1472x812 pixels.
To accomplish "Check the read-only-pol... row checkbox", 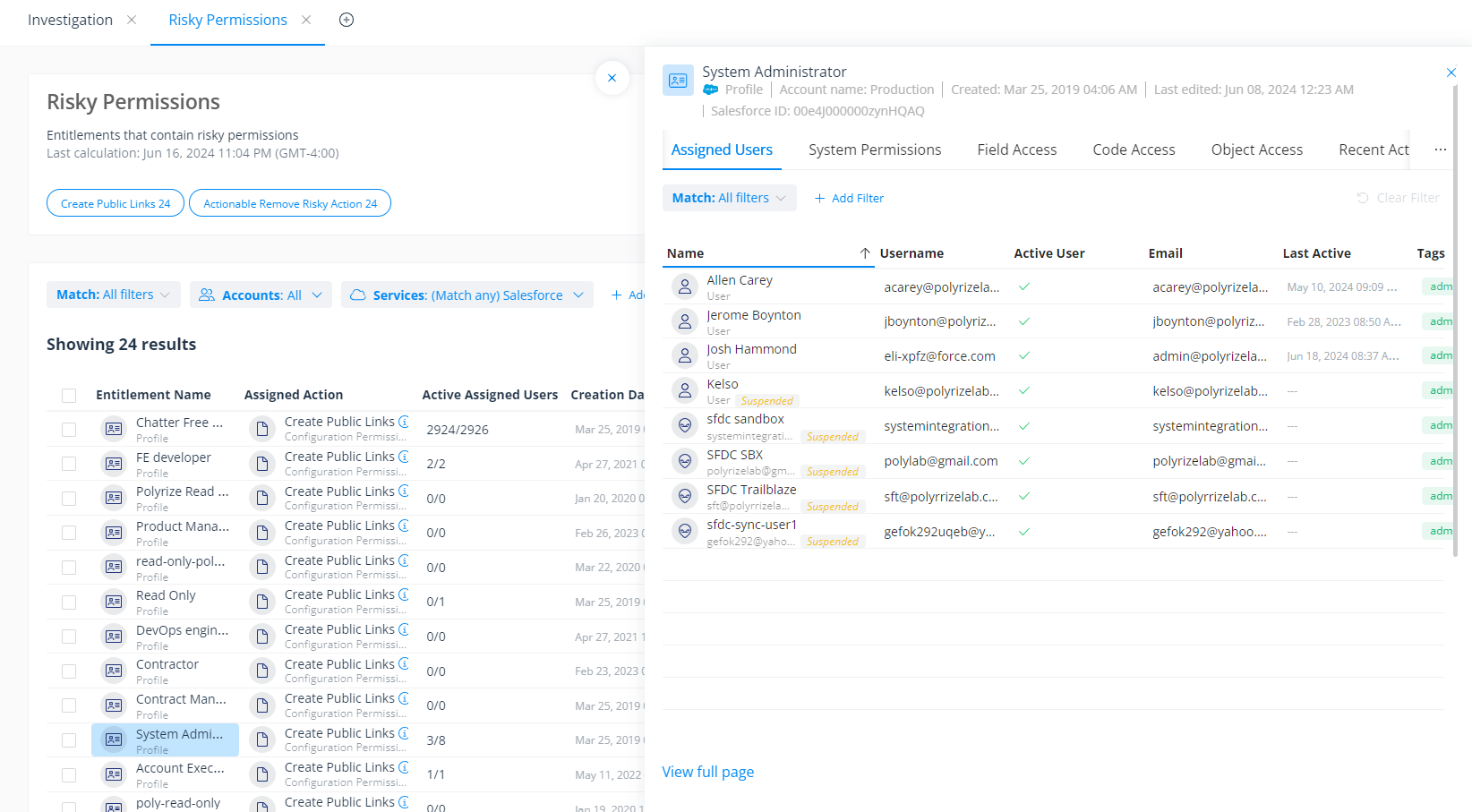I will pyautogui.click(x=69, y=567).
